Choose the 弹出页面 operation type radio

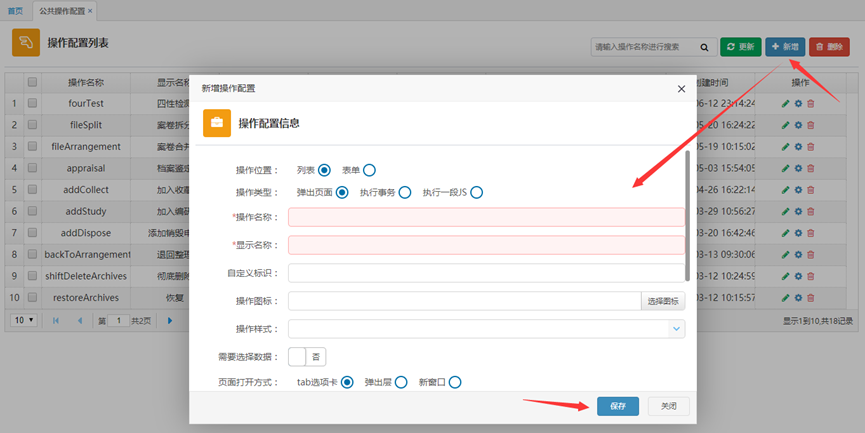[x=342, y=193]
